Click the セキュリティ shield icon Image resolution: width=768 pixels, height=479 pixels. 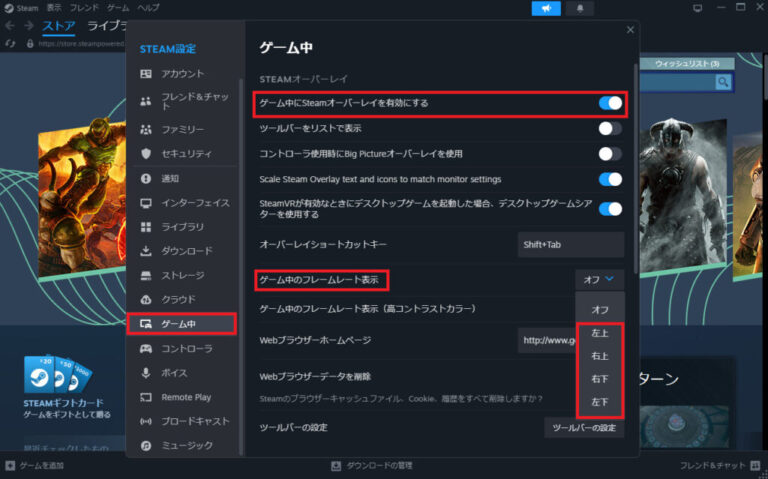146,154
